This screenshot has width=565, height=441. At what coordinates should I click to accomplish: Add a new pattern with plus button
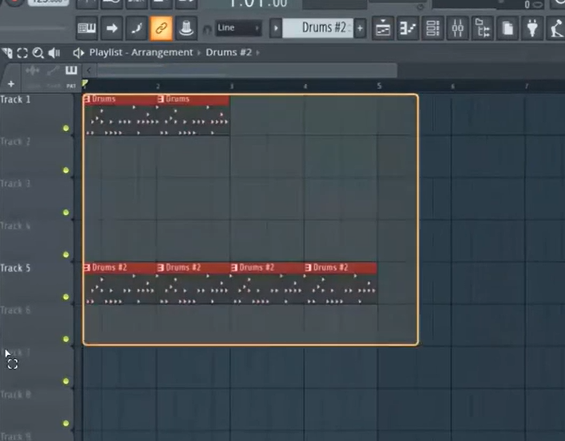click(x=360, y=28)
